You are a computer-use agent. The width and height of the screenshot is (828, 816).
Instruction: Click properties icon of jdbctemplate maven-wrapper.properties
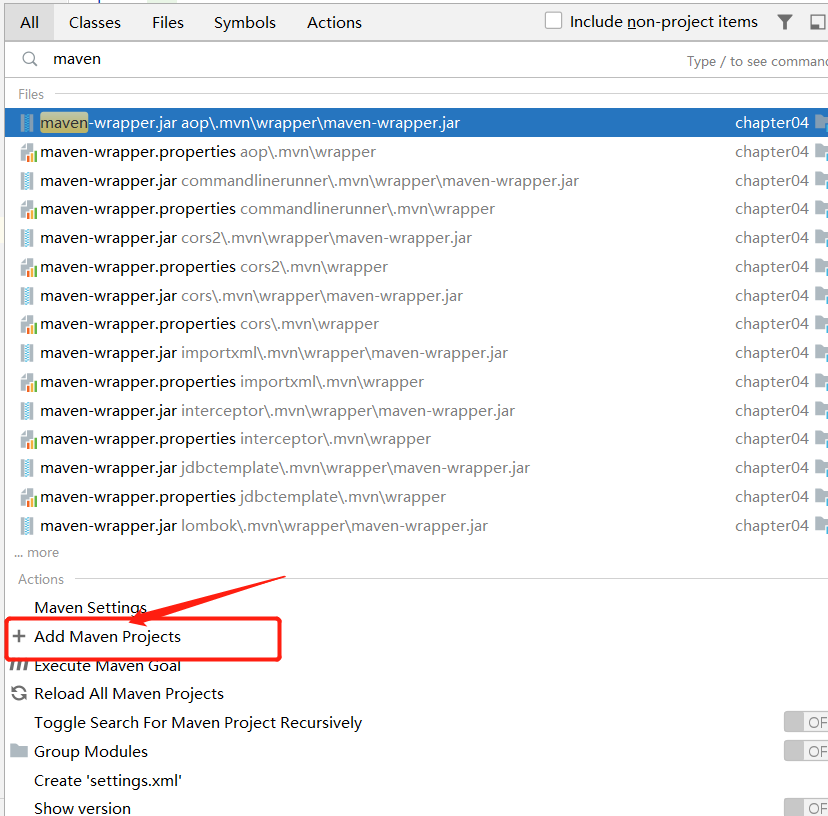coord(28,498)
